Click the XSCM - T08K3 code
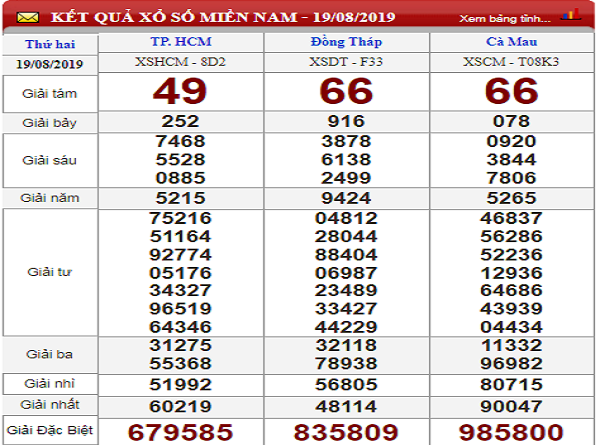The width and height of the screenshot is (600, 445). [510, 62]
